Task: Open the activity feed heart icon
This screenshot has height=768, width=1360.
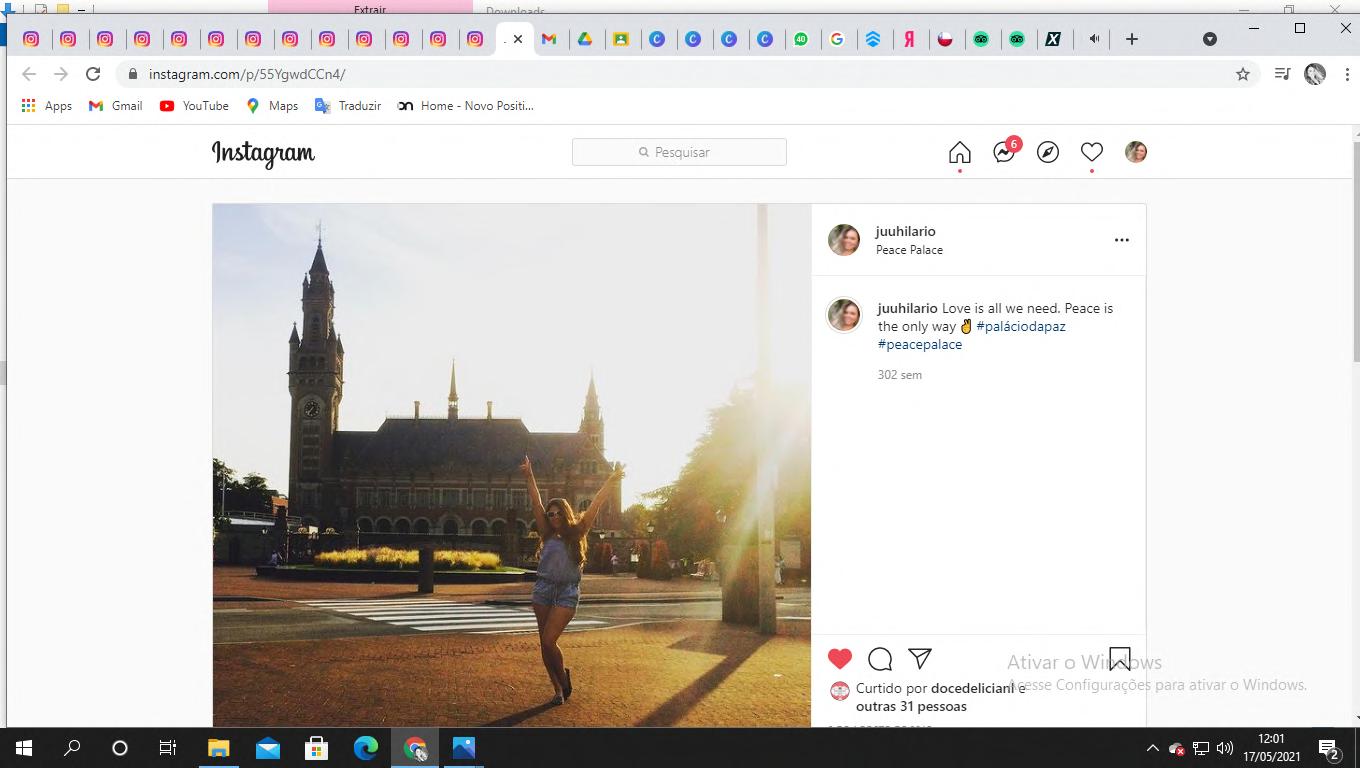Action: (x=1092, y=152)
